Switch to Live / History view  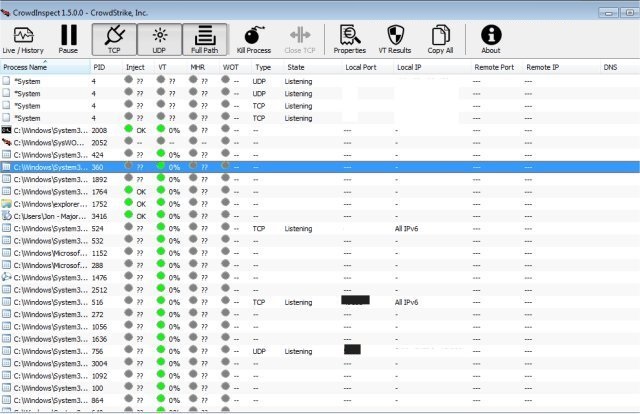coord(23,40)
